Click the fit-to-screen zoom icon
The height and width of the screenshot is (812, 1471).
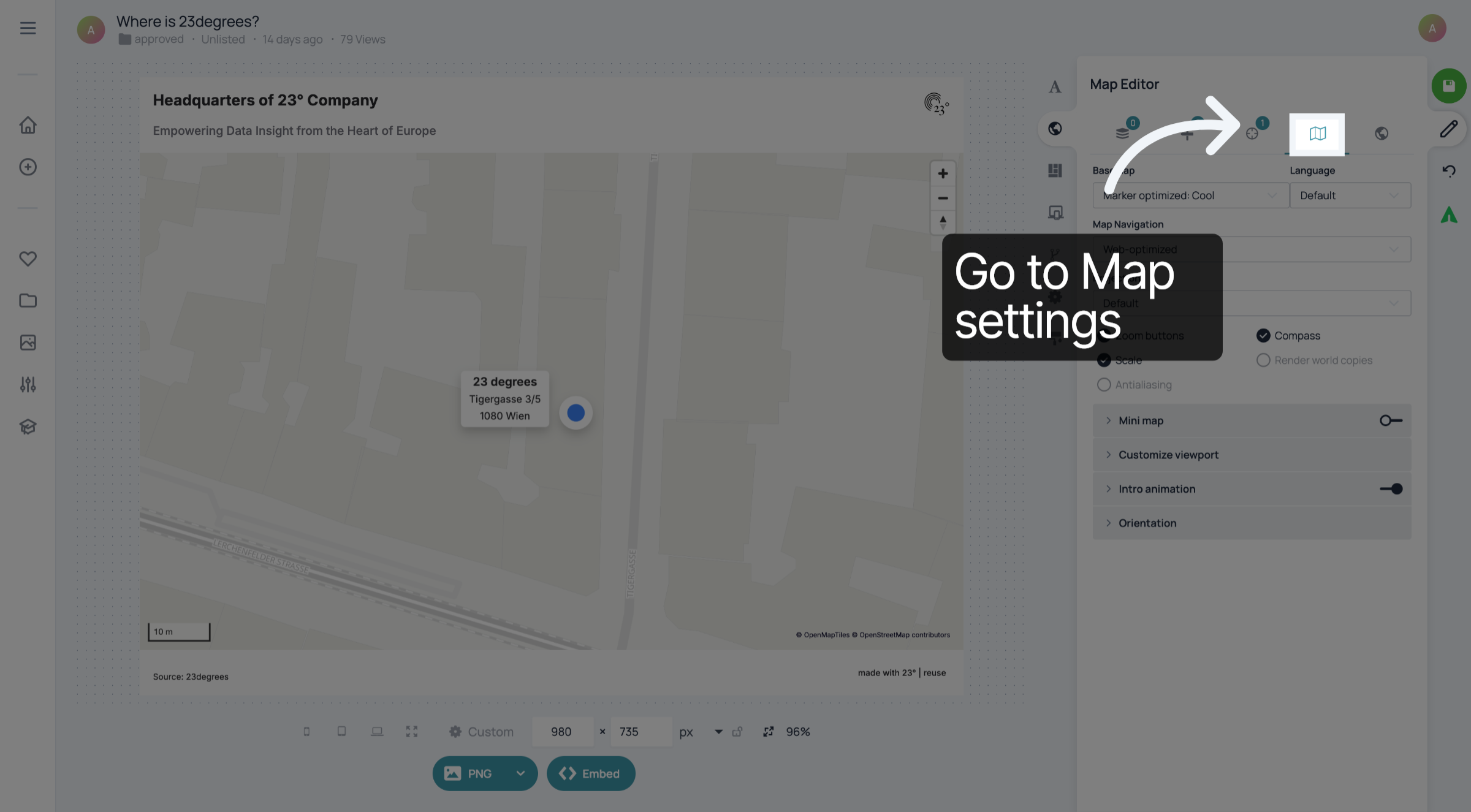click(x=768, y=731)
